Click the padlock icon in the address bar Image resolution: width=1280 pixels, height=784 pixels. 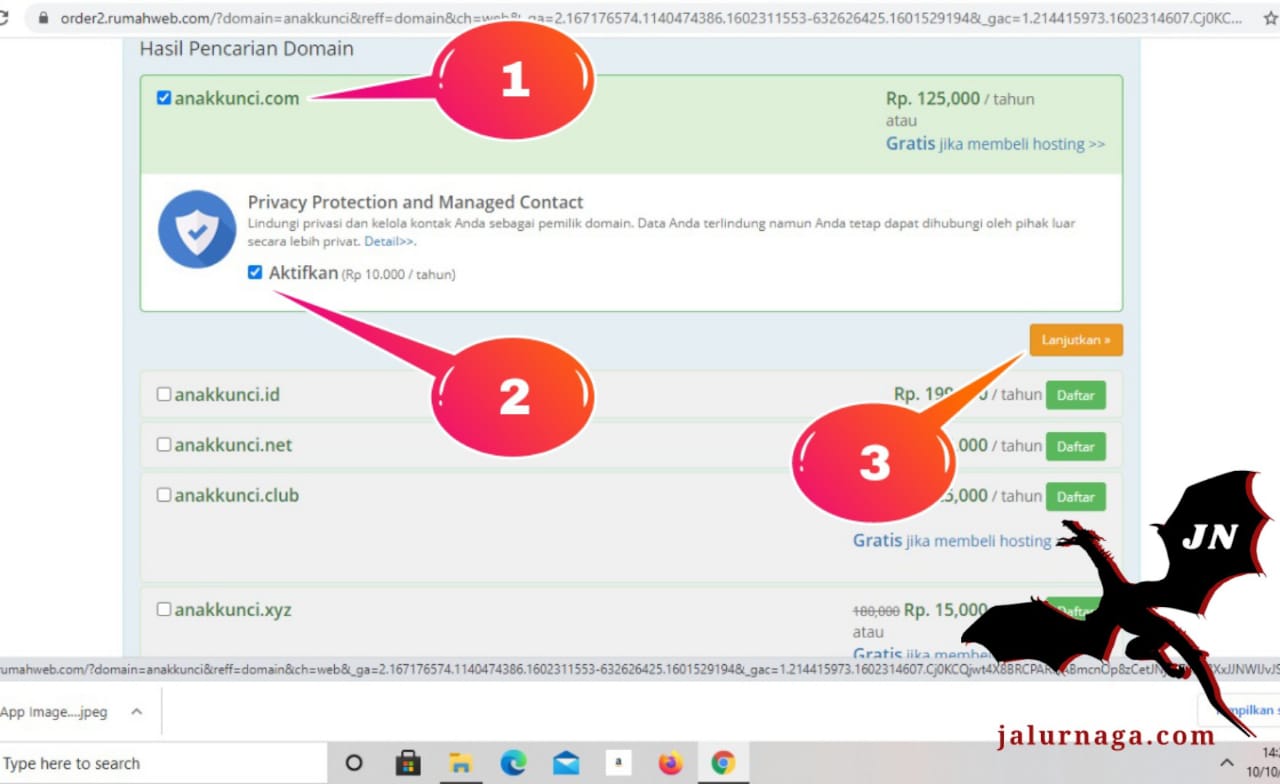point(42,18)
